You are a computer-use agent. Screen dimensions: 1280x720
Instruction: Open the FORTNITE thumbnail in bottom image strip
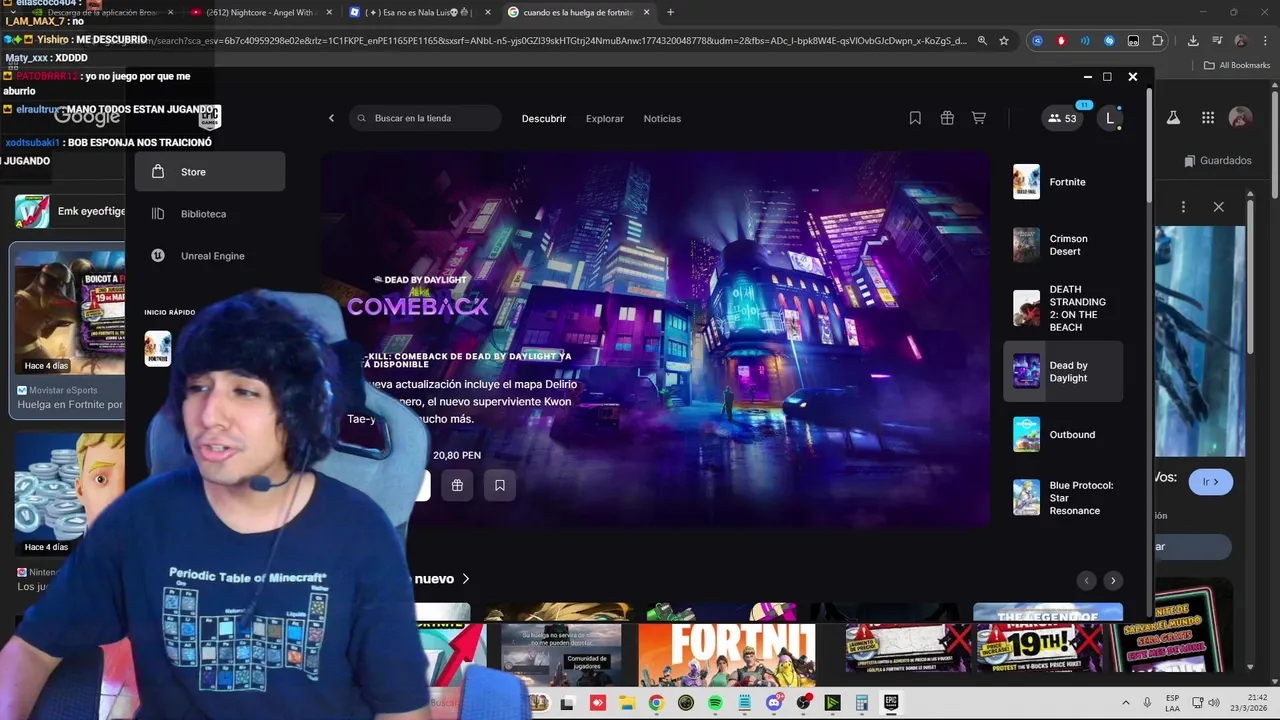point(727,654)
